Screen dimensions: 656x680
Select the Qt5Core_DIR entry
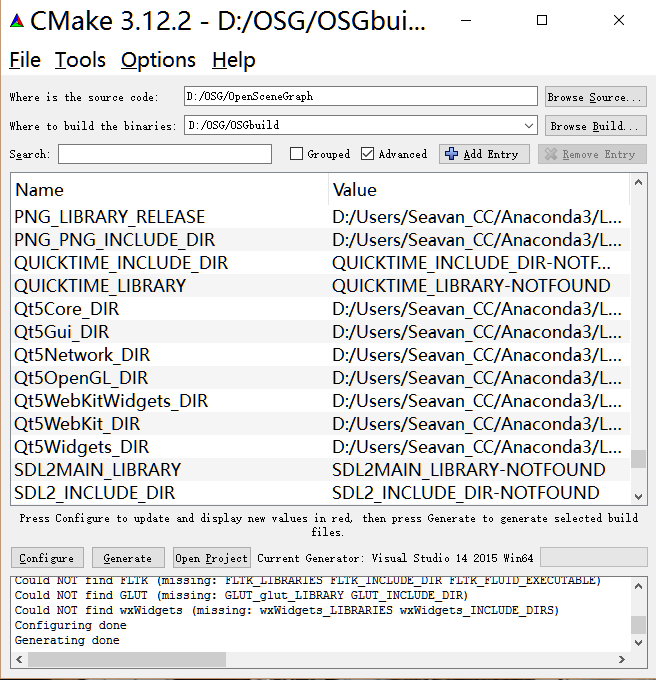pyautogui.click(x=67, y=309)
